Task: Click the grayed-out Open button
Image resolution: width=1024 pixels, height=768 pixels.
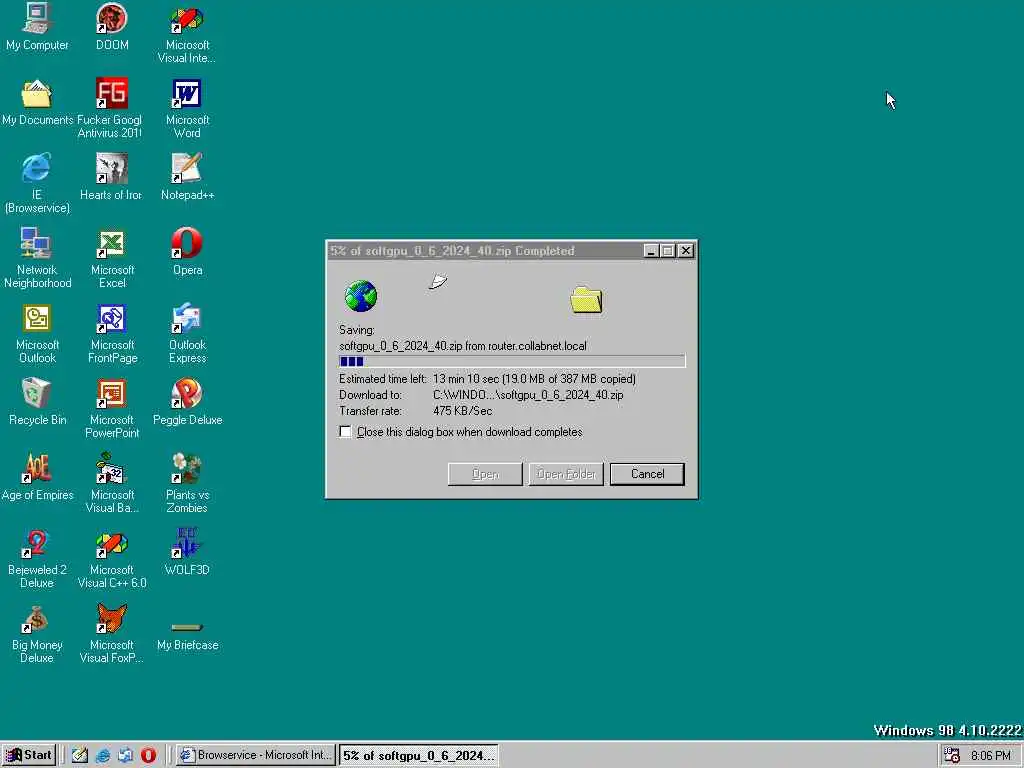Action: pyautogui.click(x=485, y=474)
